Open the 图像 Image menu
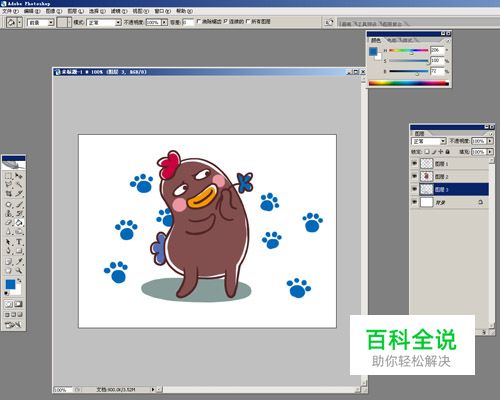This screenshot has height=400, width=500. [x=54, y=11]
